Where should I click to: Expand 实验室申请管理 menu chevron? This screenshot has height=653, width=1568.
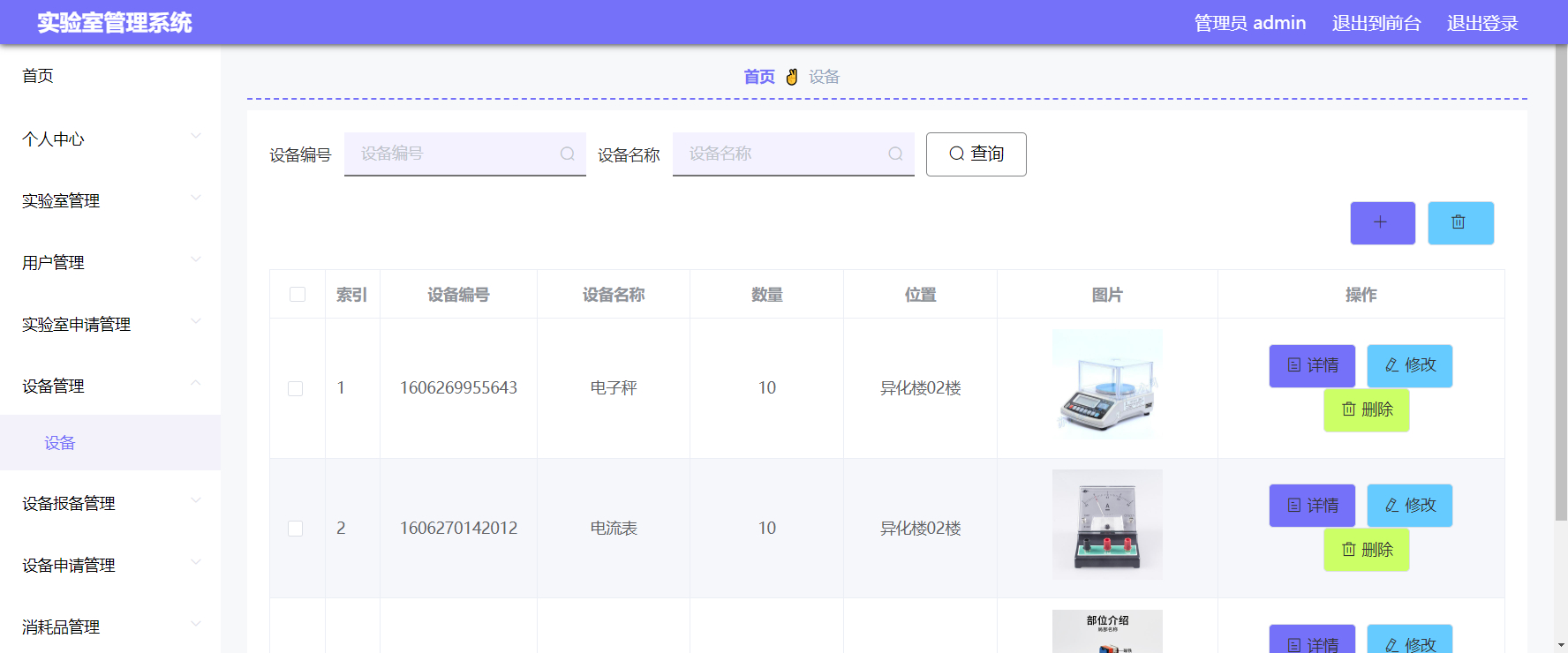pyautogui.click(x=196, y=321)
